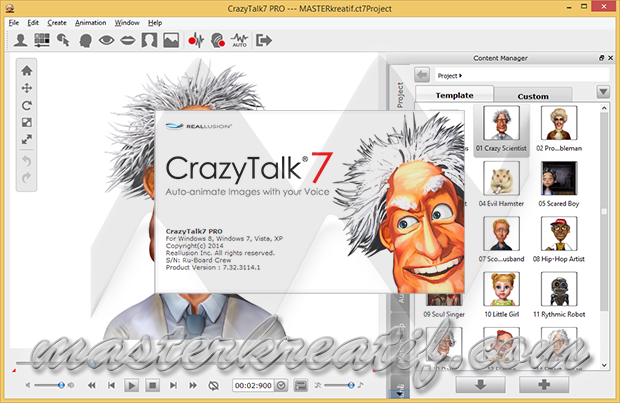Click the Export icon in the toolbar
620x403 pixels.
pos(264,41)
